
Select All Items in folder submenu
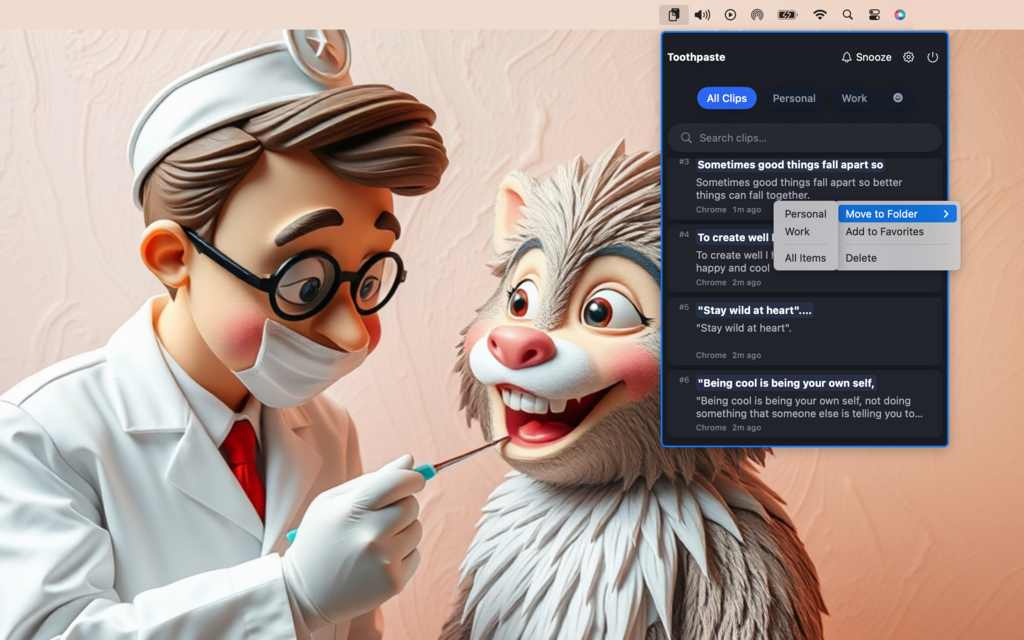click(805, 258)
